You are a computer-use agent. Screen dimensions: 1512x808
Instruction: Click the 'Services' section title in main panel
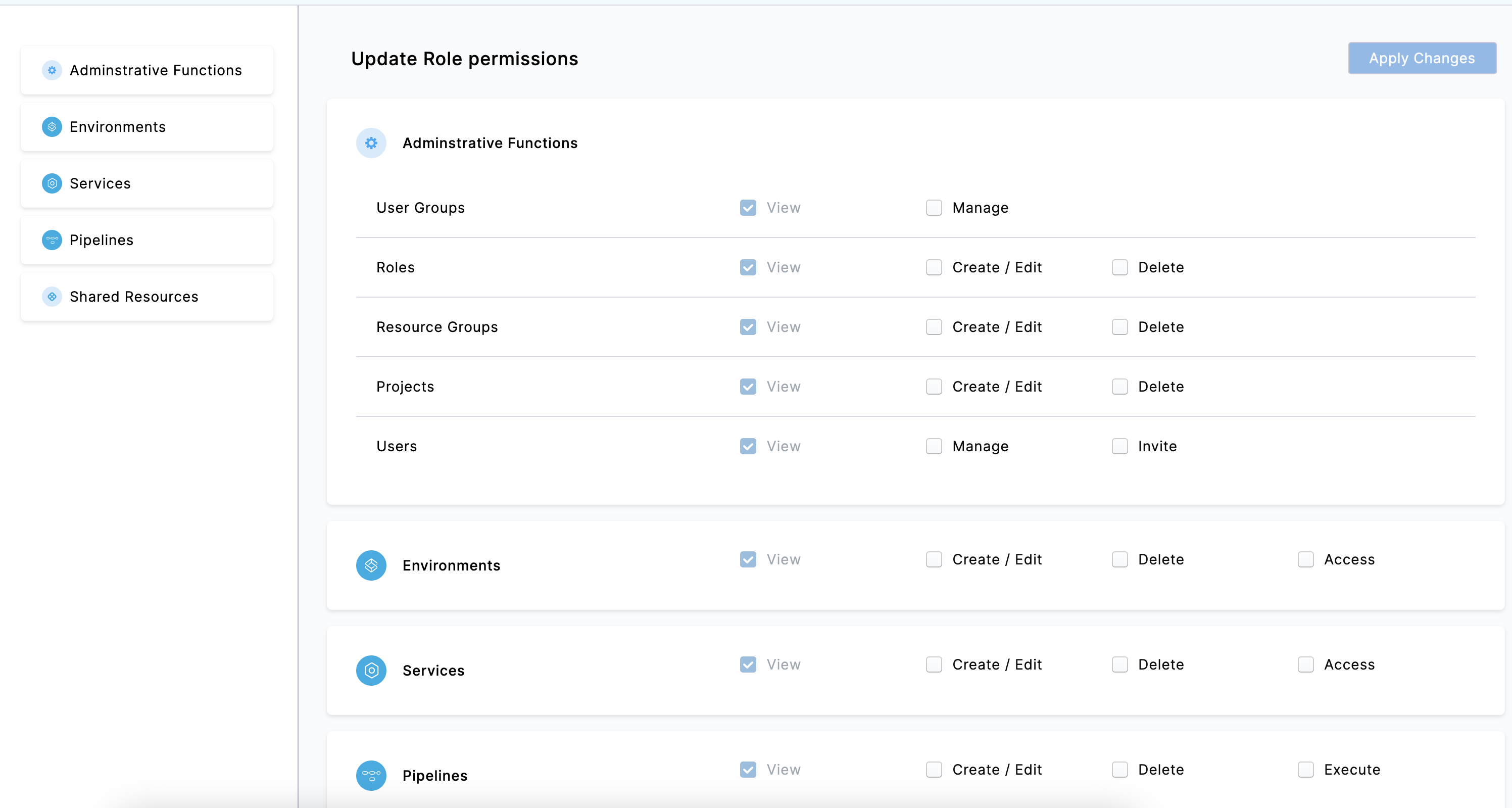tap(433, 671)
